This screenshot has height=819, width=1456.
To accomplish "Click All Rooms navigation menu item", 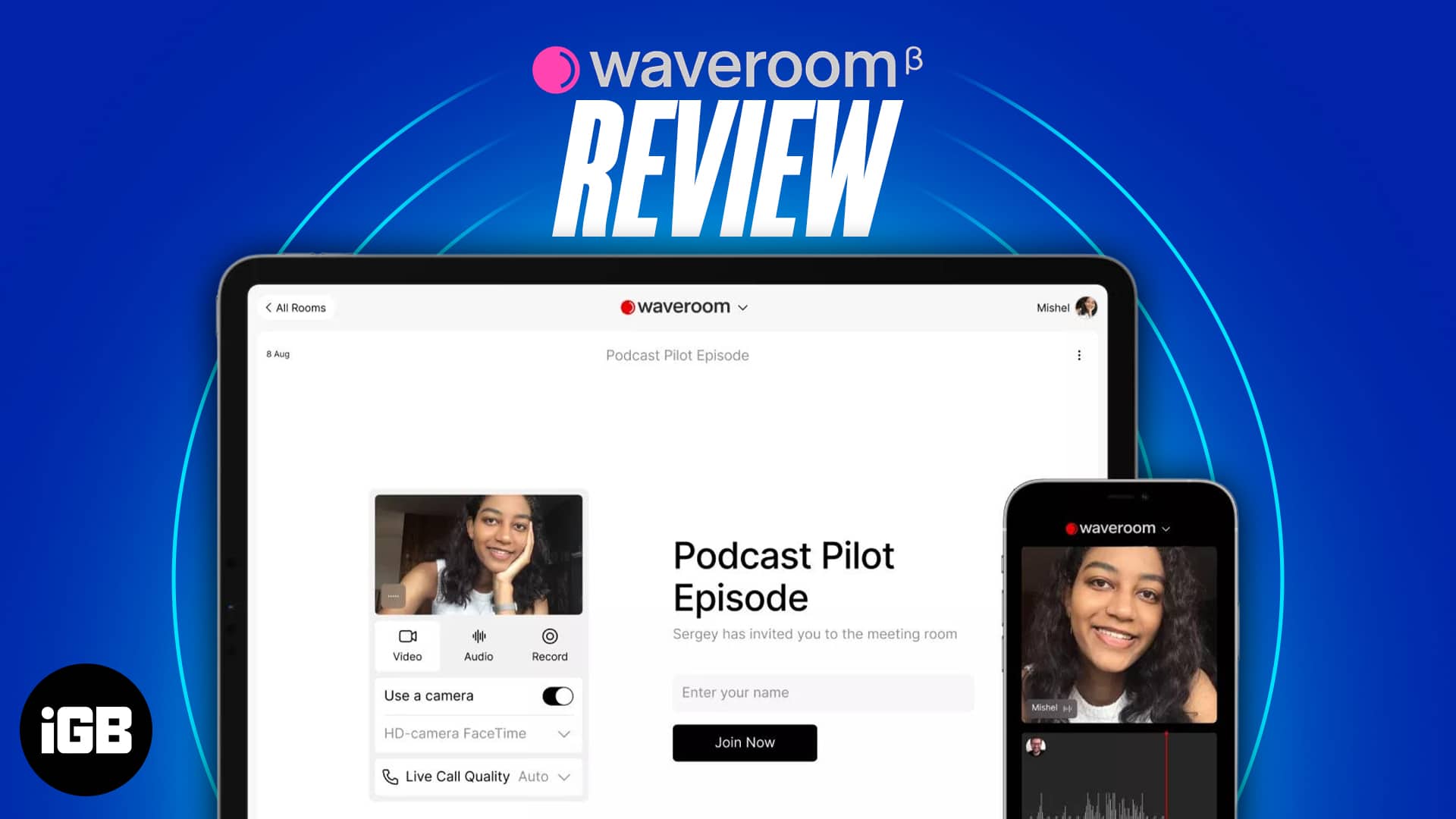I will [x=296, y=307].
